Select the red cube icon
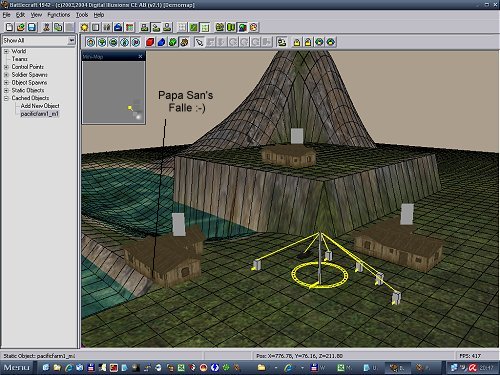This screenshot has width=500, height=375. [150, 42]
